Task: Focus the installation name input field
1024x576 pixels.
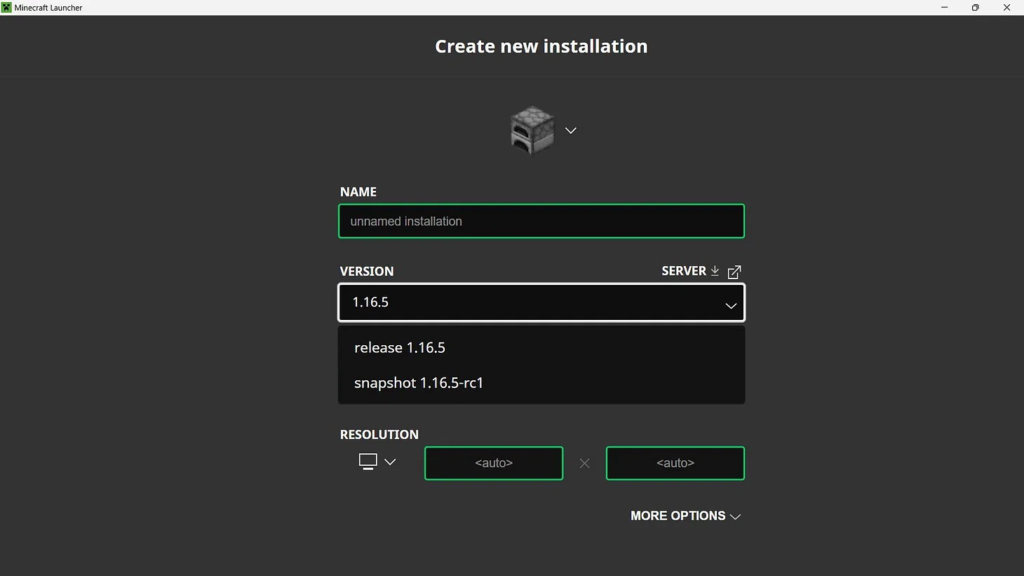Action: click(541, 221)
